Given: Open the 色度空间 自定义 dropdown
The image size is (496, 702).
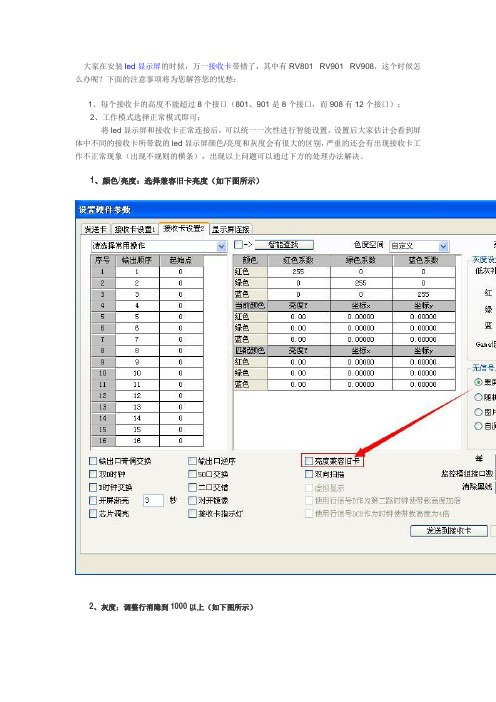Looking at the screenshot, I should click(419, 246).
